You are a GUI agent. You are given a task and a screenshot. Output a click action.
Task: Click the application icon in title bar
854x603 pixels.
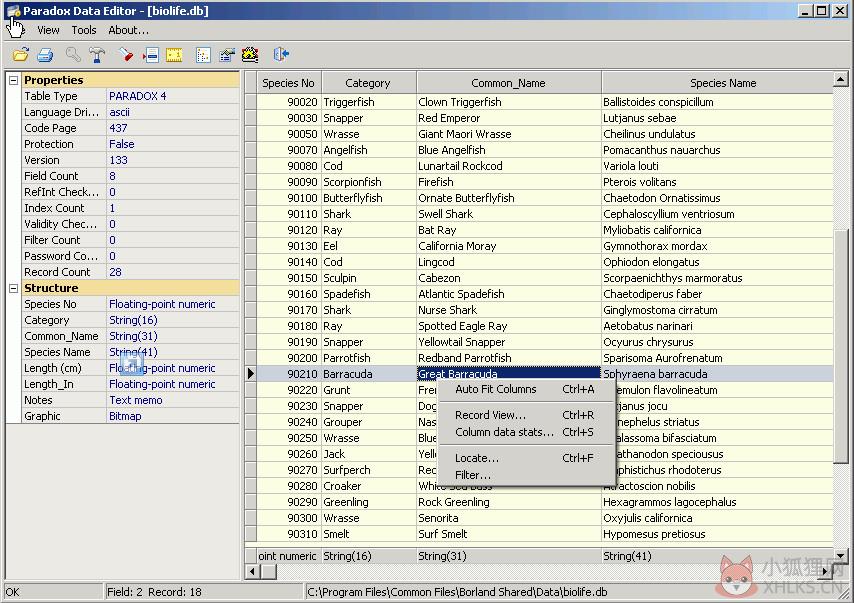point(13,11)
